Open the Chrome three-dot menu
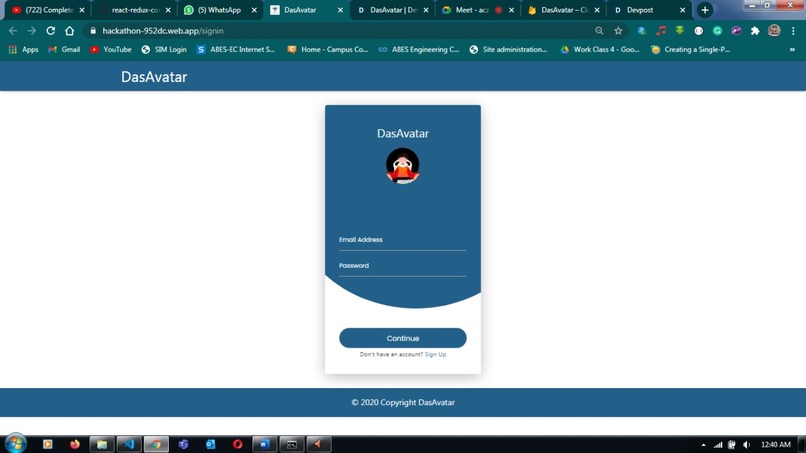 click(793, 31)
